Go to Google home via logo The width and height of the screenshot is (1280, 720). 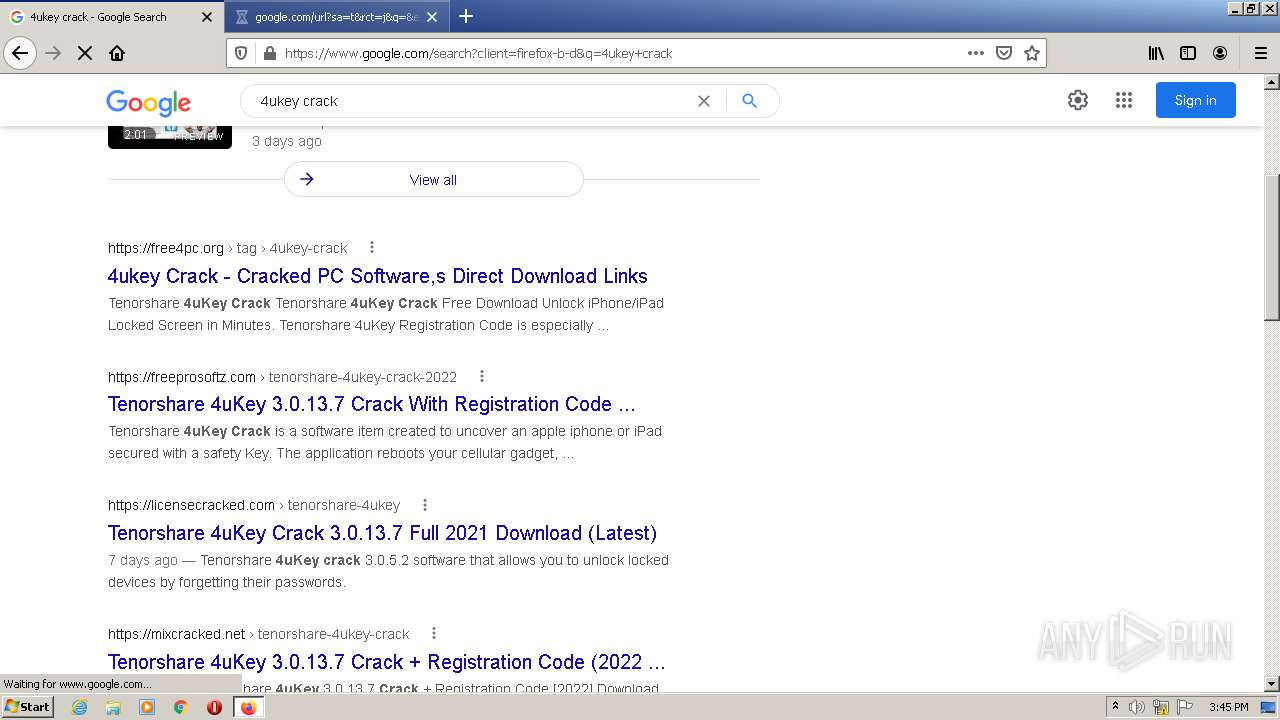coord(148,102)
